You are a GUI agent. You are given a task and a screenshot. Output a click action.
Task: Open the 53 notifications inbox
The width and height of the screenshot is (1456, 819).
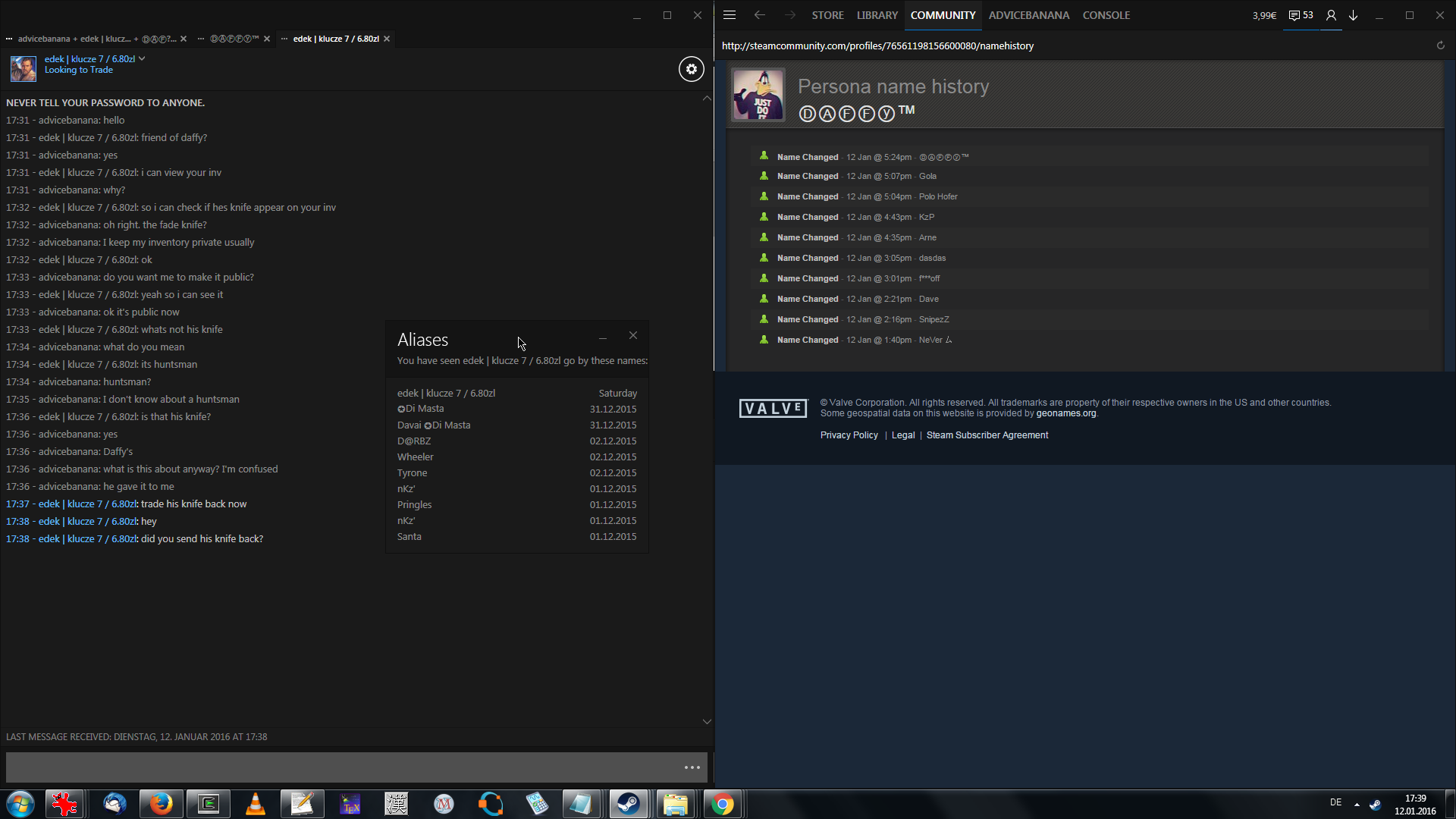click(1301, 15)
